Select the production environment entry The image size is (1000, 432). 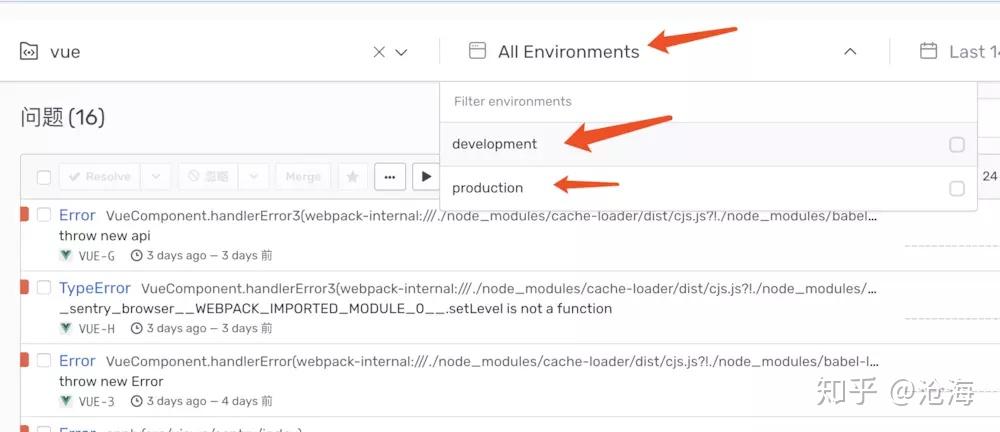click(x=488, y=188)
